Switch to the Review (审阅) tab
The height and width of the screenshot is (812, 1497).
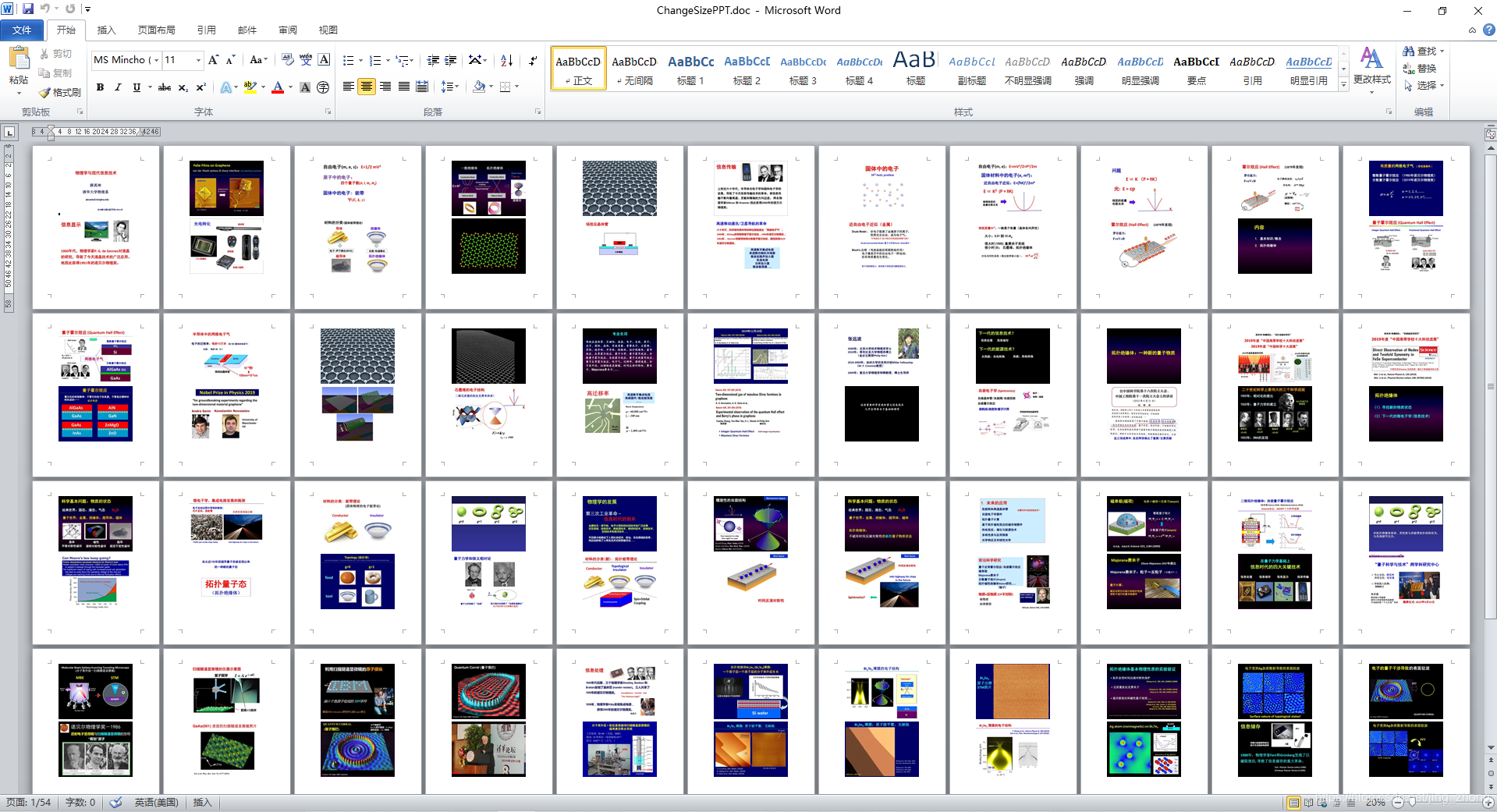288,30
